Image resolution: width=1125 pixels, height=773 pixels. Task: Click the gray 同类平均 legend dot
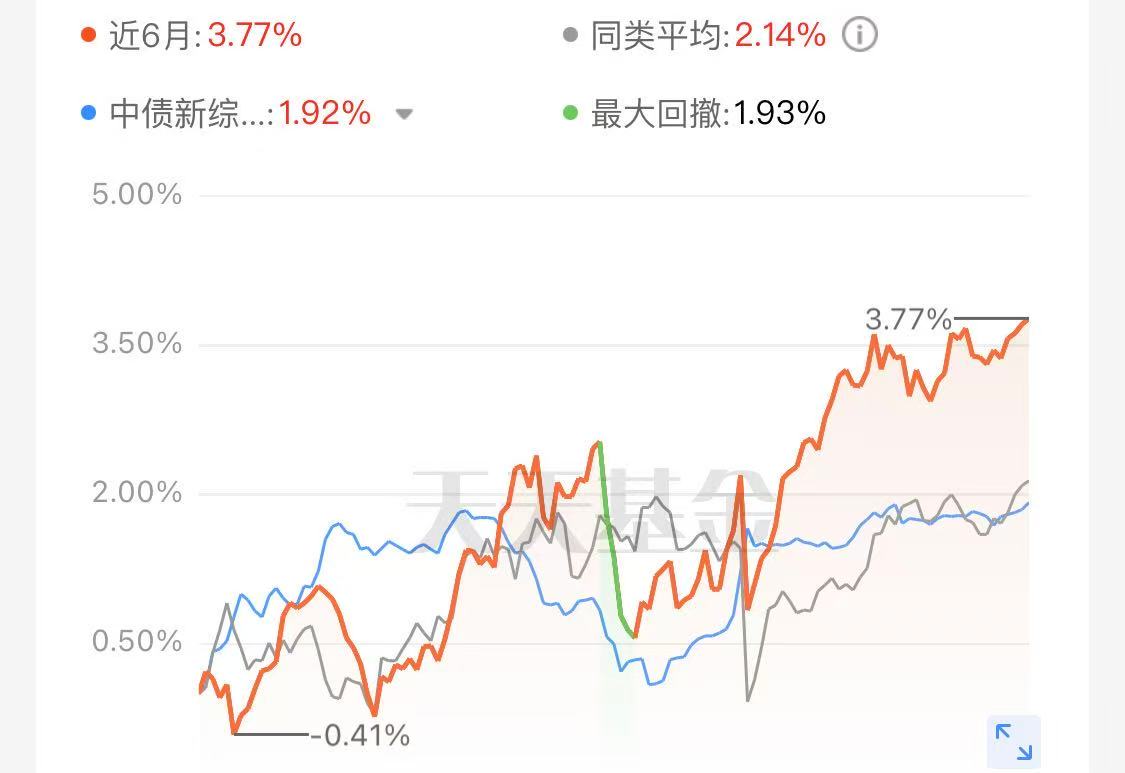[x=570, y=34]
